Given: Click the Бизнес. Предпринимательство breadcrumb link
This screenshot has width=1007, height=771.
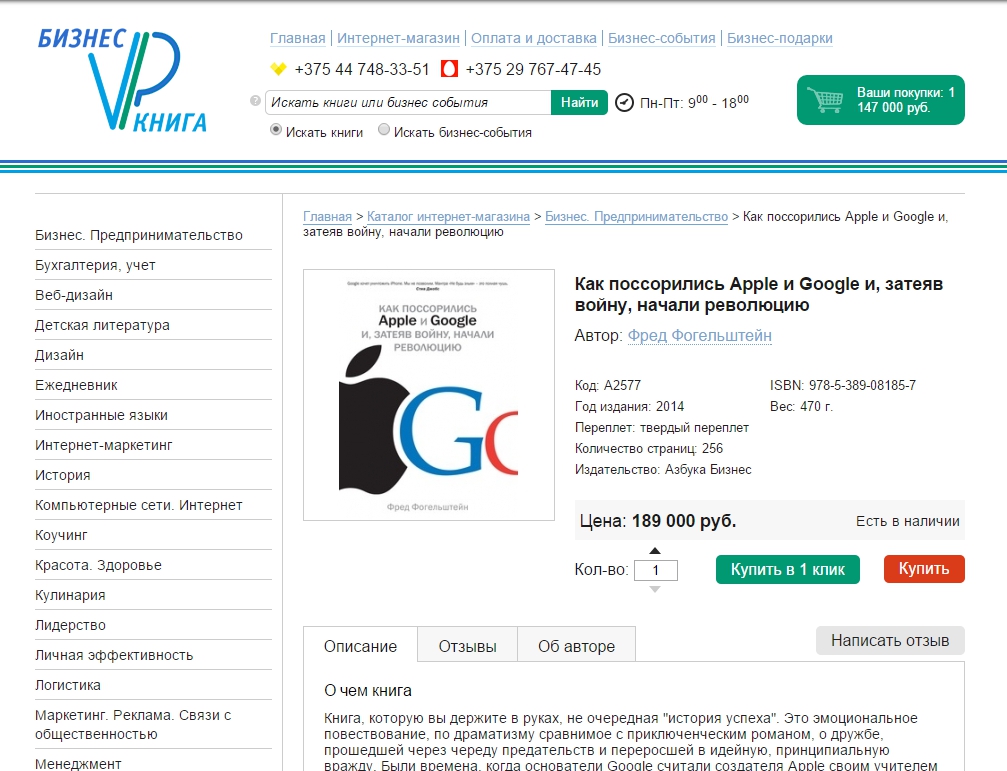Looking at the screenshot, I should point(636,217).
